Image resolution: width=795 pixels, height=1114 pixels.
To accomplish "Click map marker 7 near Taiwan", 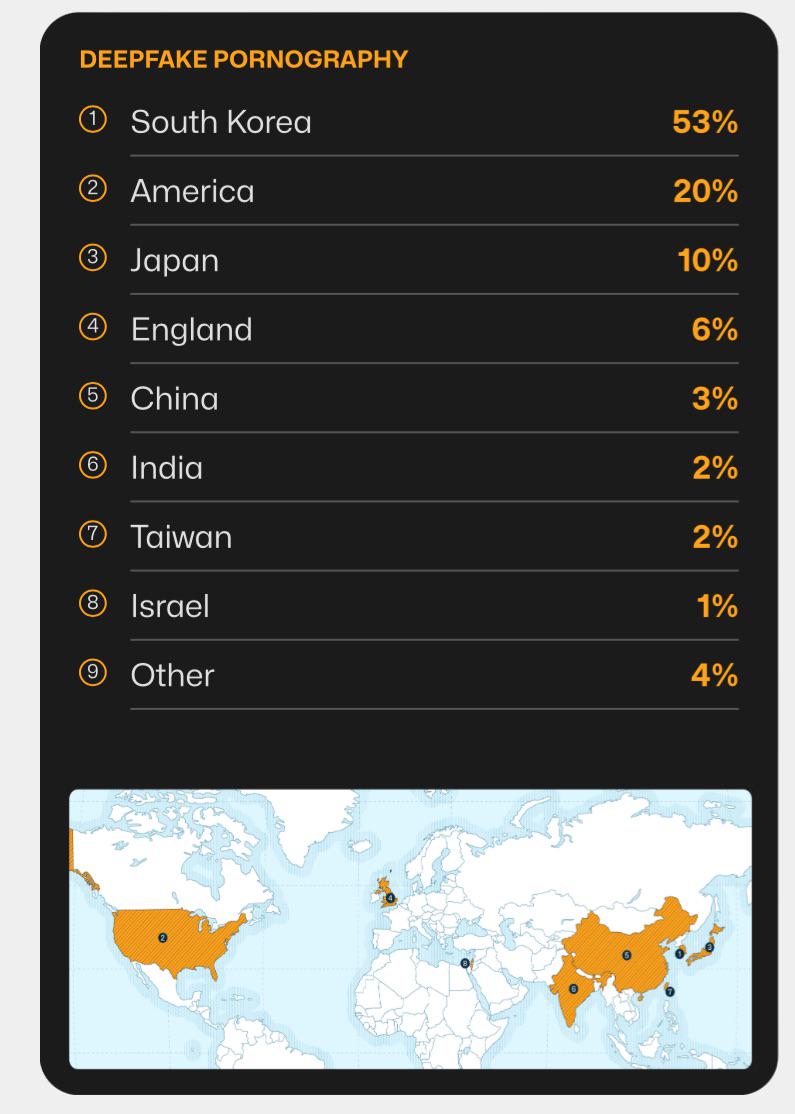I will [670, 991].
